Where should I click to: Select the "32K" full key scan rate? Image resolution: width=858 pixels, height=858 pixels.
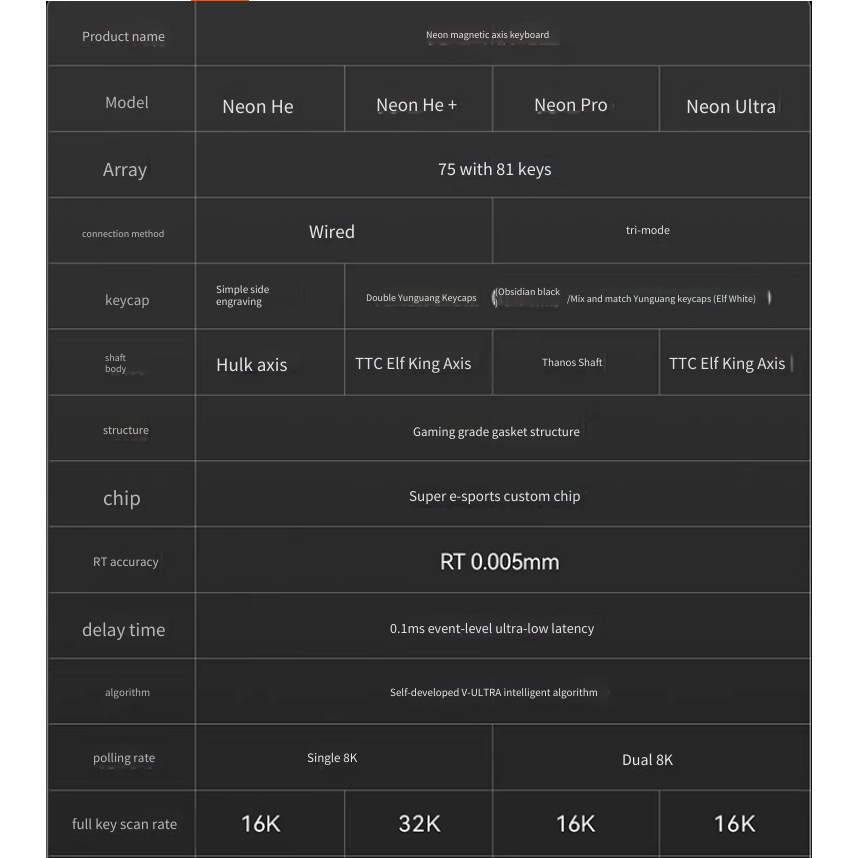tap(419, 824)
